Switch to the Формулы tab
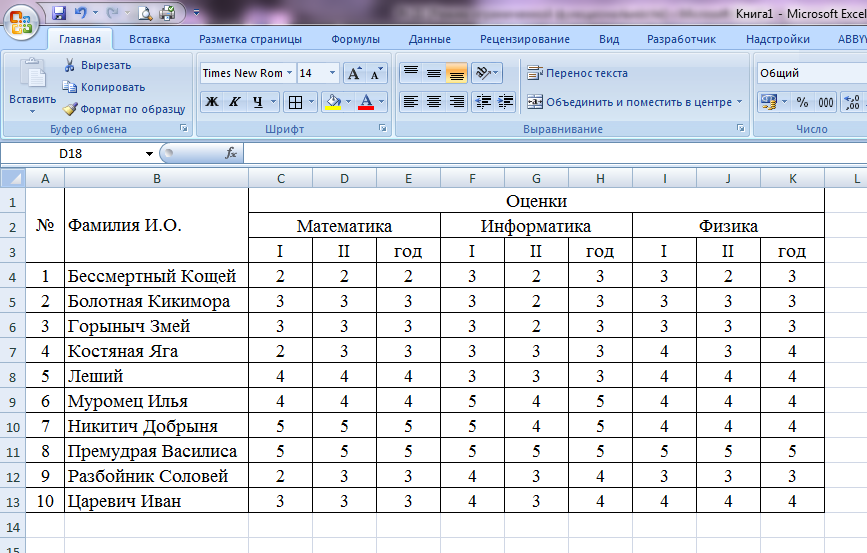 pos(355,39)
